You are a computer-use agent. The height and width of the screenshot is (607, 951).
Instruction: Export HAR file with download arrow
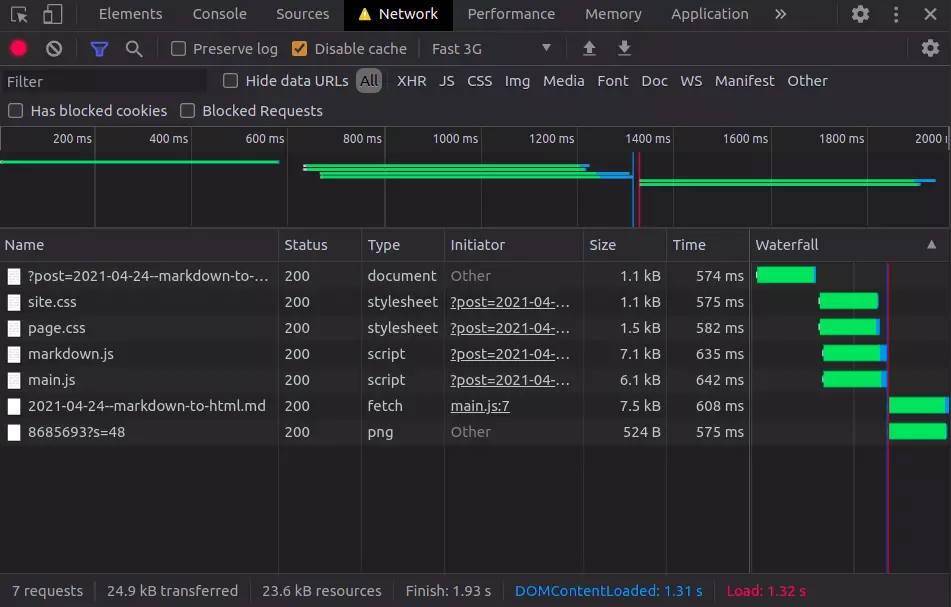pyautogui.click(x=624, y=49)
